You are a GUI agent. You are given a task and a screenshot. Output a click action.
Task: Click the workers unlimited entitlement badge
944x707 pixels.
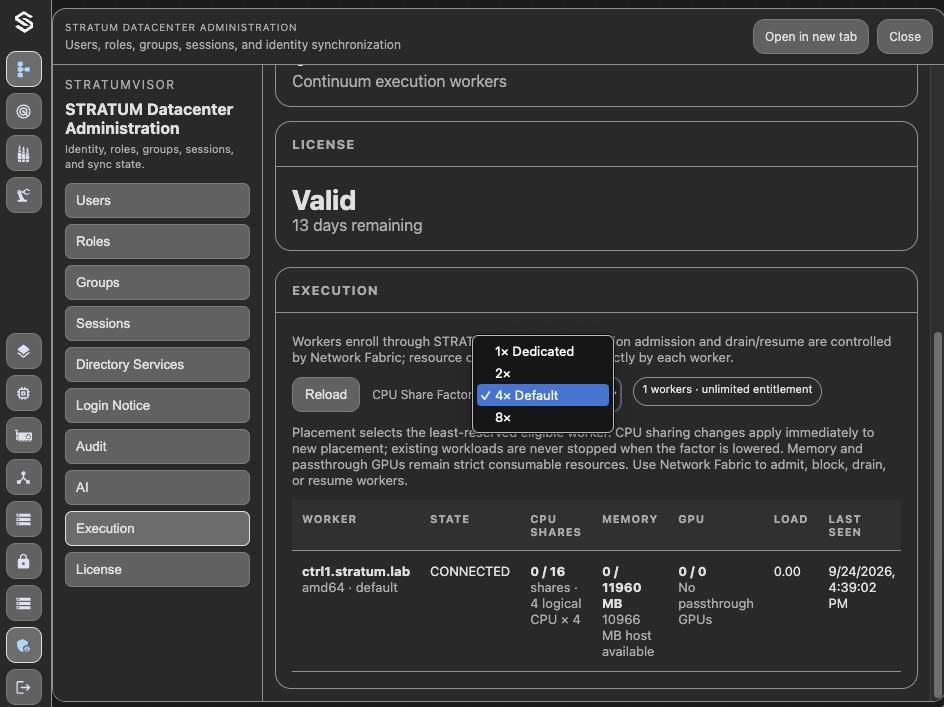tap(727, 391)
